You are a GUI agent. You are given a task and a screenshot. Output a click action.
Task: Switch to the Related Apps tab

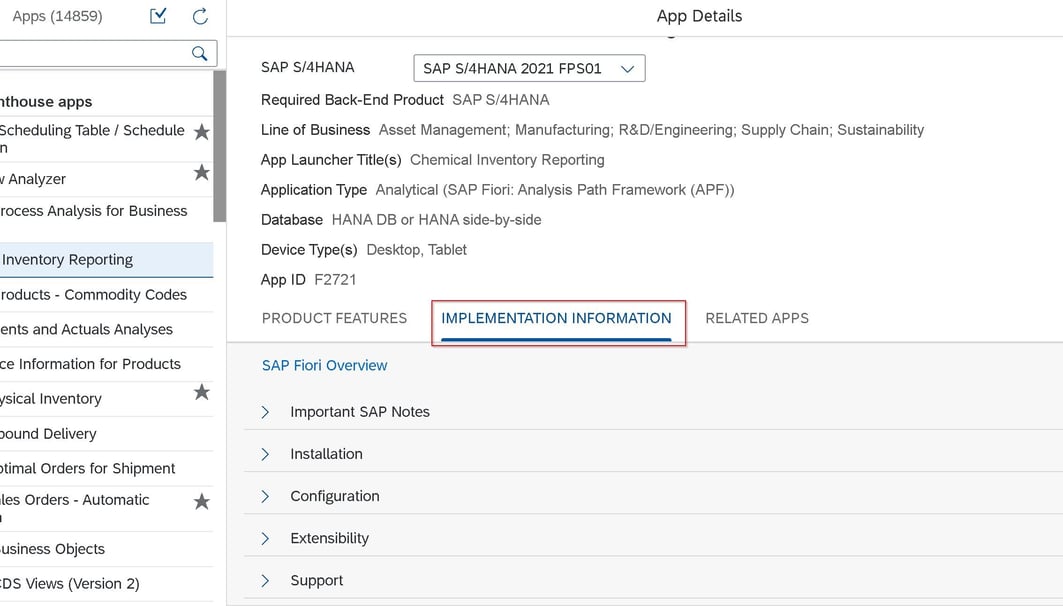(757, 318)
